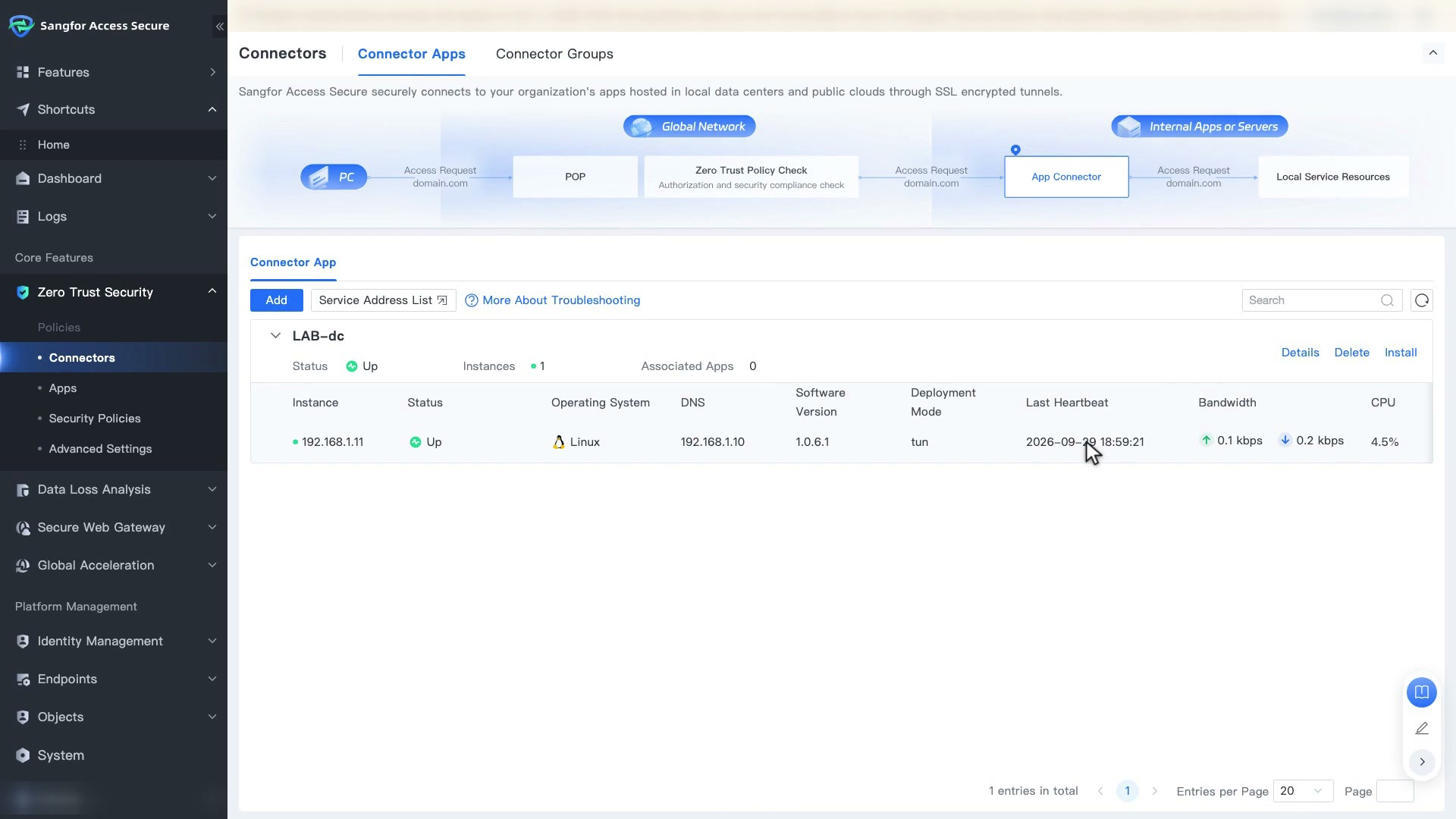
Task: Open Apps in the sidebar
Action: tap(63, 388)
